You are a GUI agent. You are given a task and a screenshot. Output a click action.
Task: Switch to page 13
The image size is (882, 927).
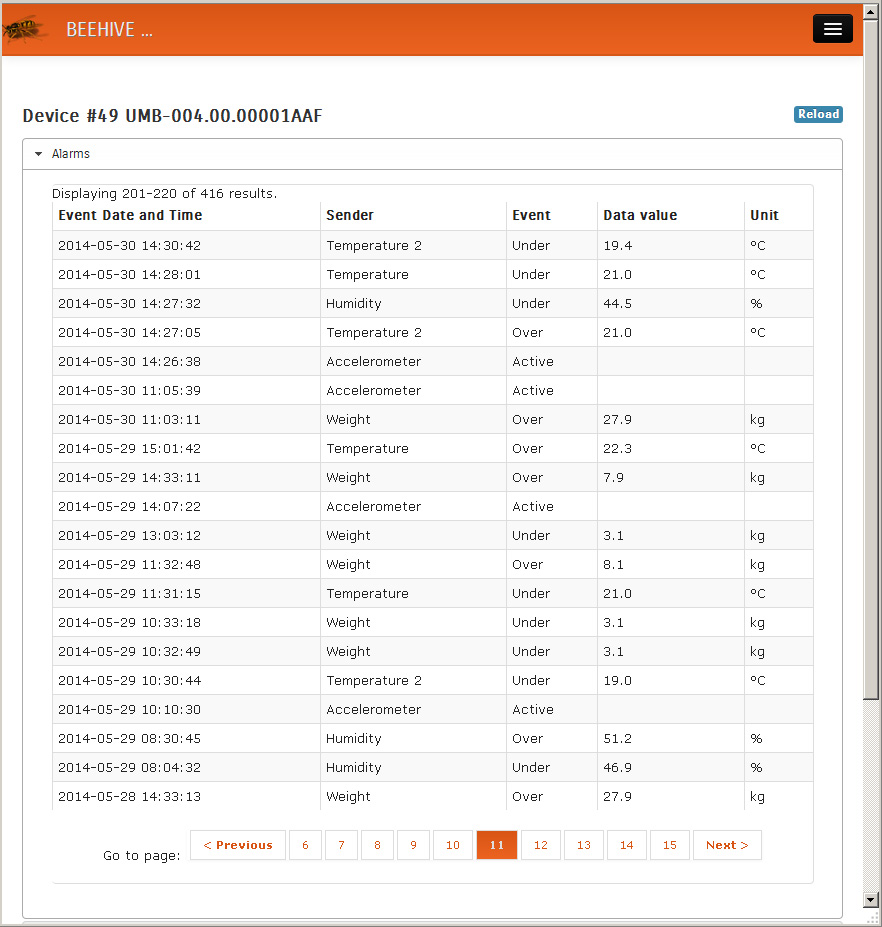(583, 845)
